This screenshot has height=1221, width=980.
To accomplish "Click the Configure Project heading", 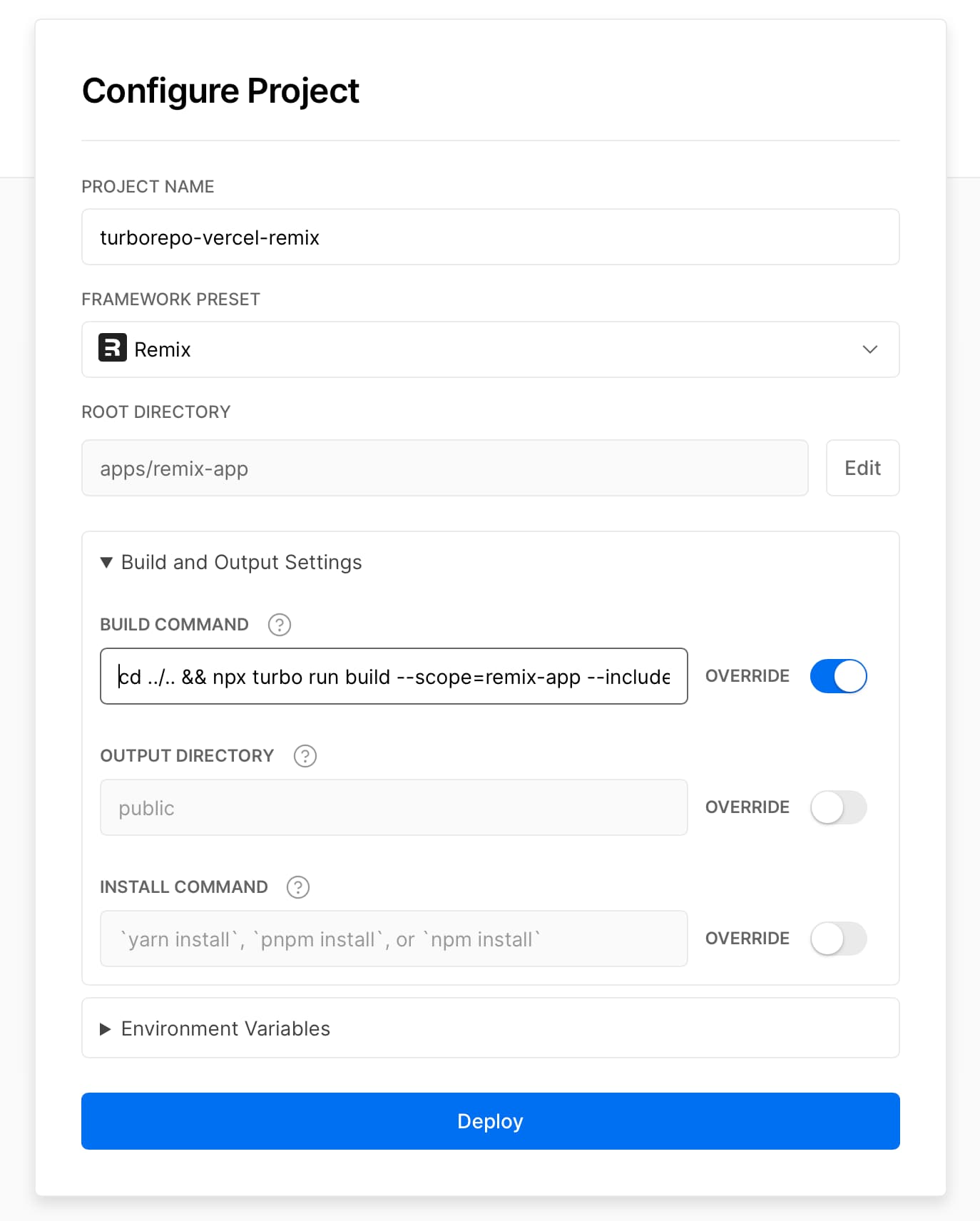I will 220,91.
